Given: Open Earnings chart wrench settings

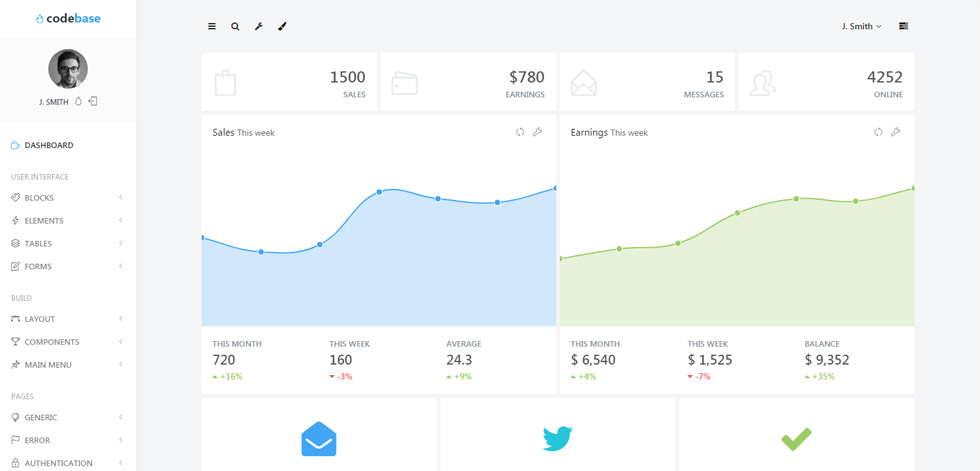Looking at the screenshot, I should click(x=896, y=132).
